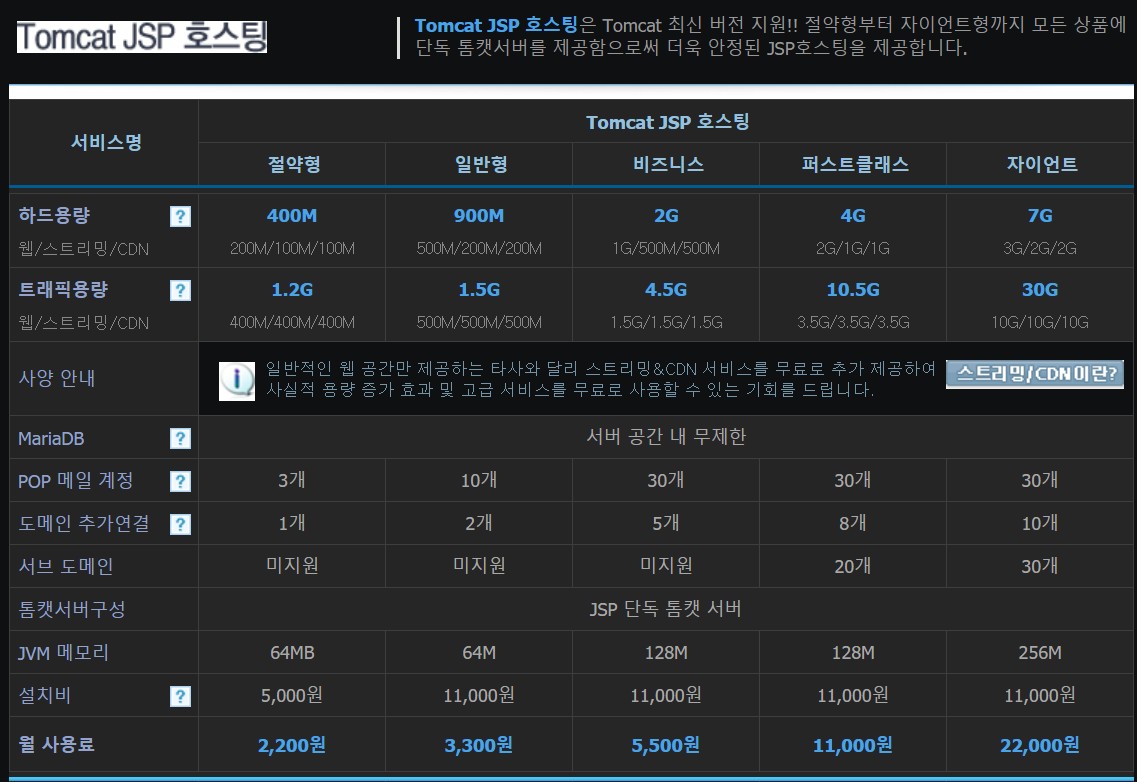Click the 5,000원 setup fee

(x=292, y=695)
